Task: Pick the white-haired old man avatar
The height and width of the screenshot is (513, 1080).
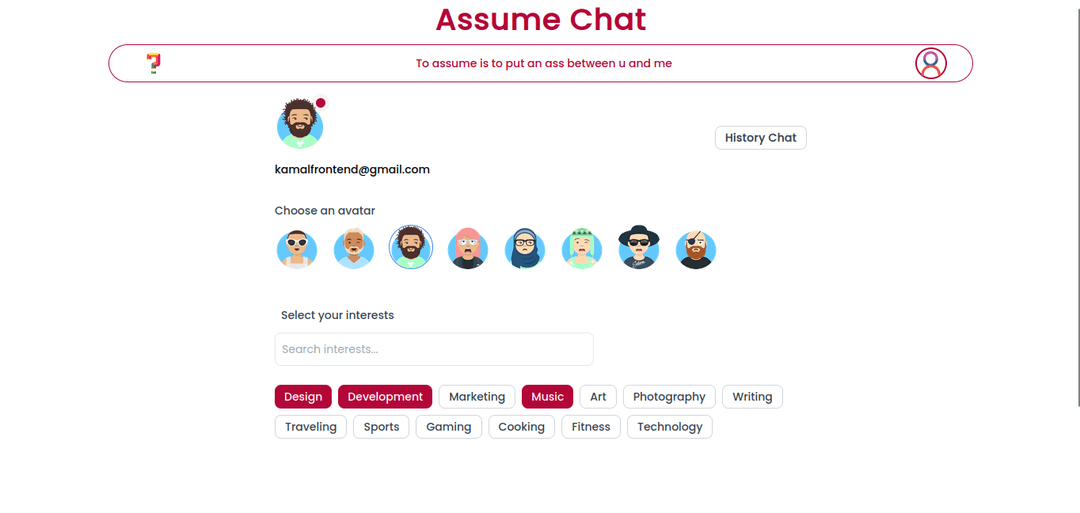Action: click(353, 248)
